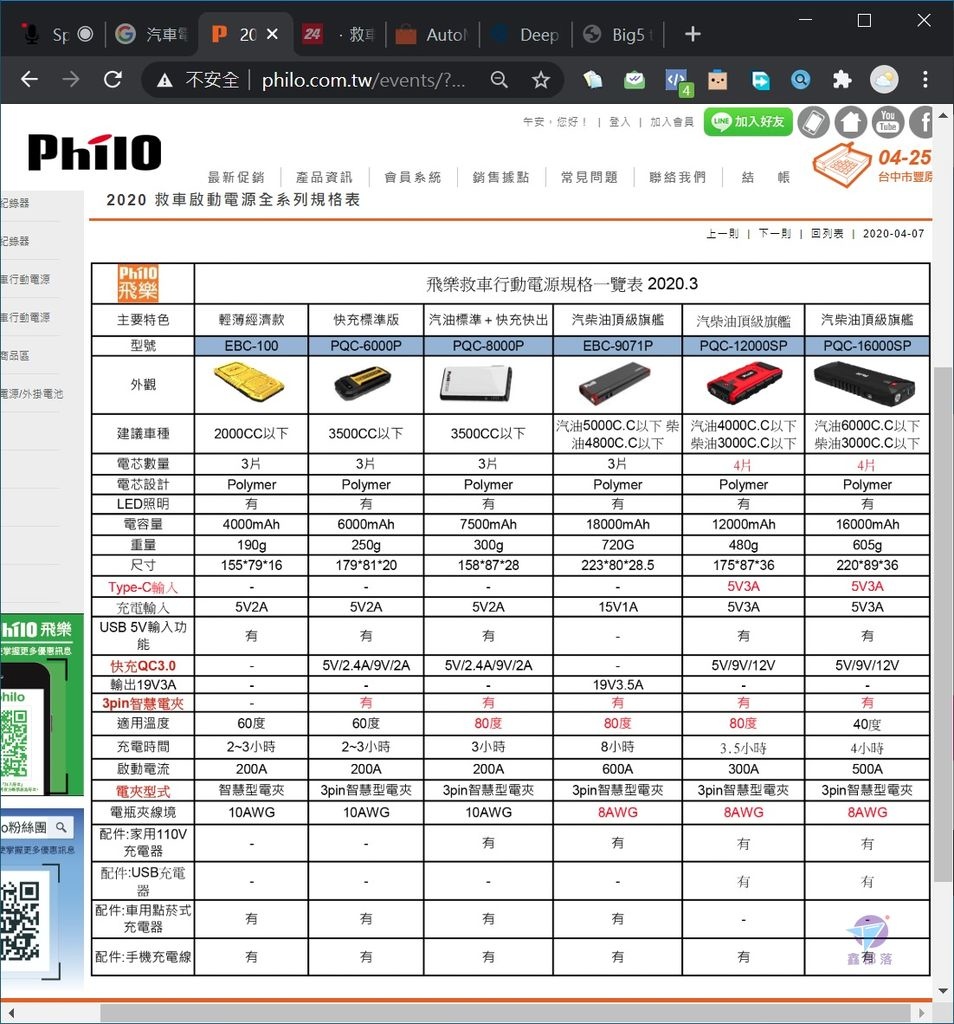Switch to the Google 汽車 tab
The height and width of the screenshot is (1024, 954).
(151, 34)
